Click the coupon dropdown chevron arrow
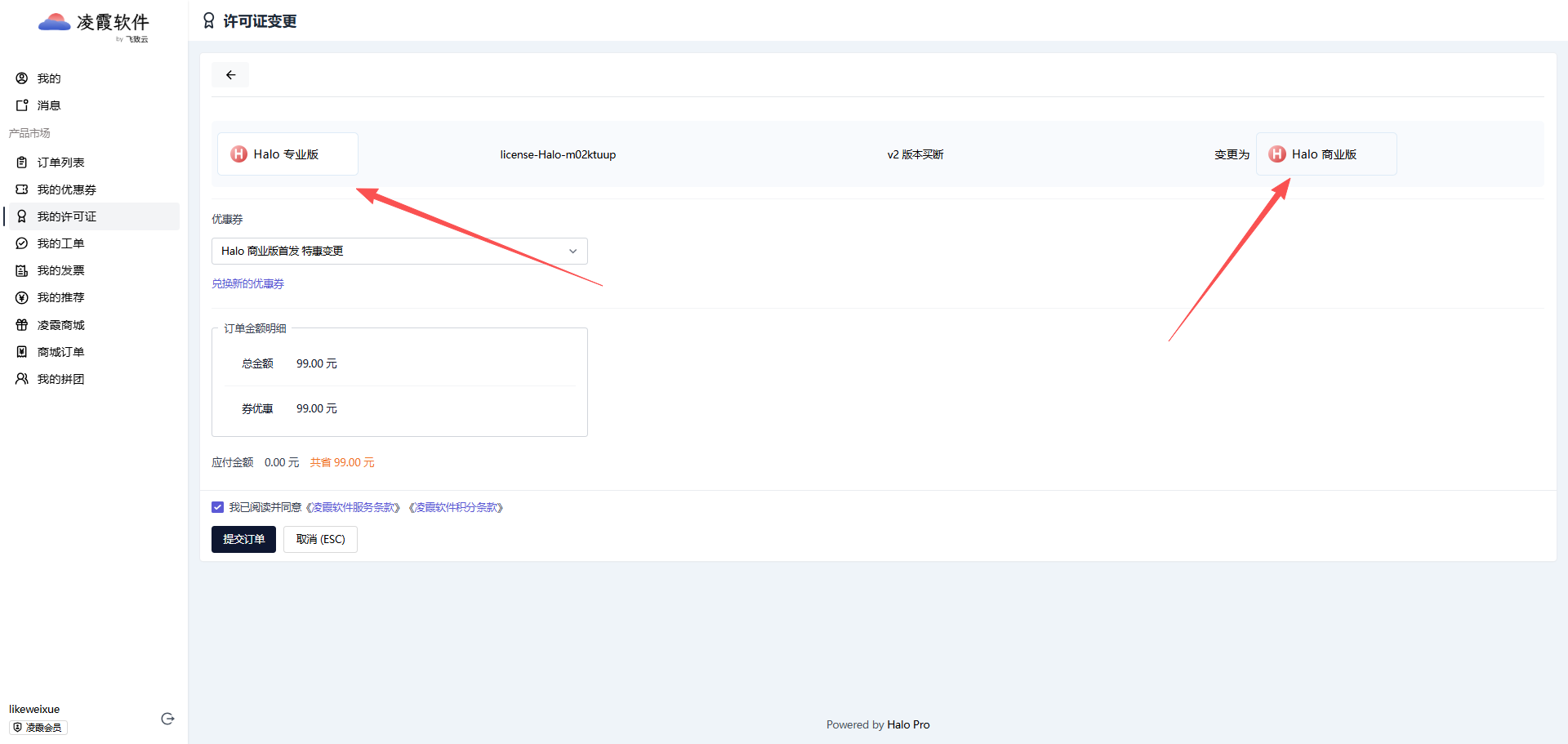This screenshot has width=1568, height=744. click(x=572, y=251)
